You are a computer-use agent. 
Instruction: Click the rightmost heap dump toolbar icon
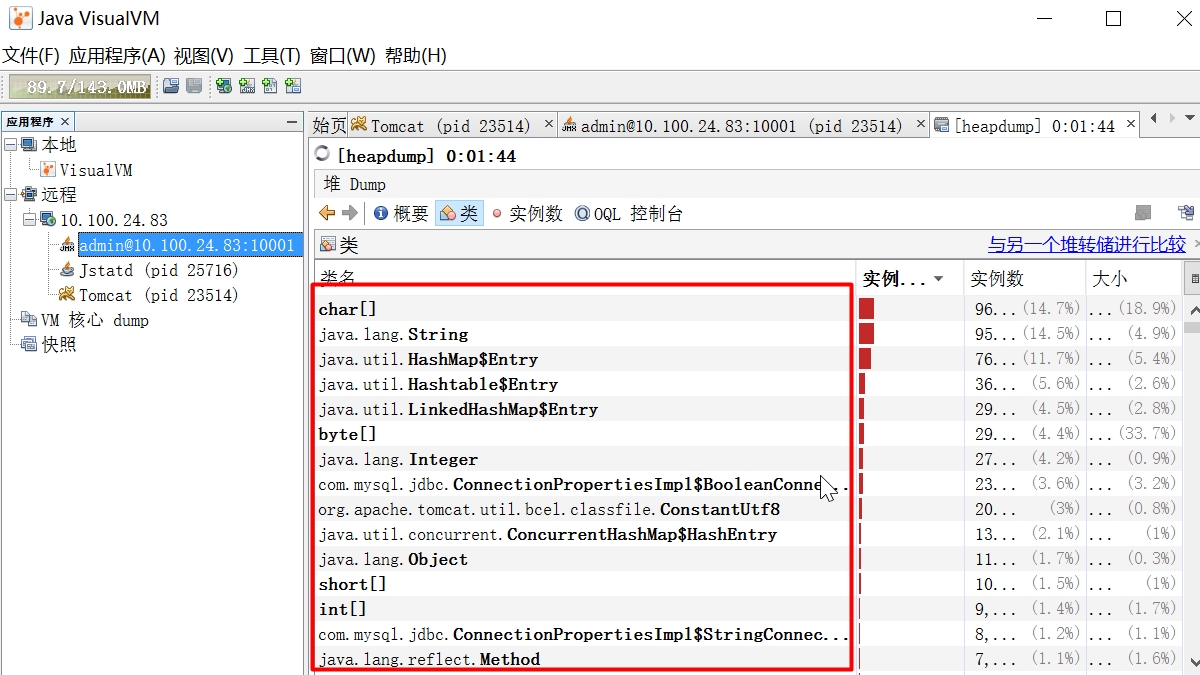[1186, 213]
